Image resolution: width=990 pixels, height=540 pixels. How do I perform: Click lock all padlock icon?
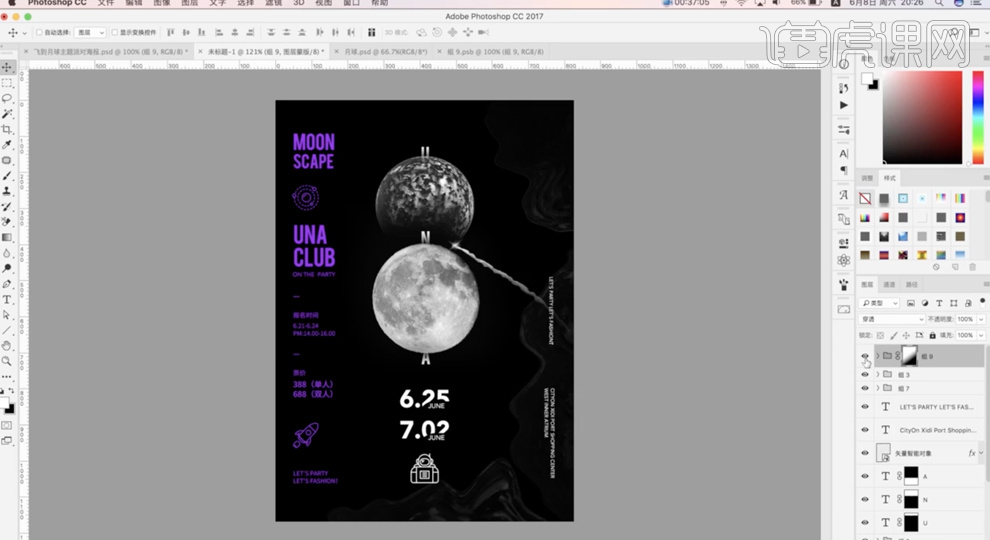click(x=932, y=335)
